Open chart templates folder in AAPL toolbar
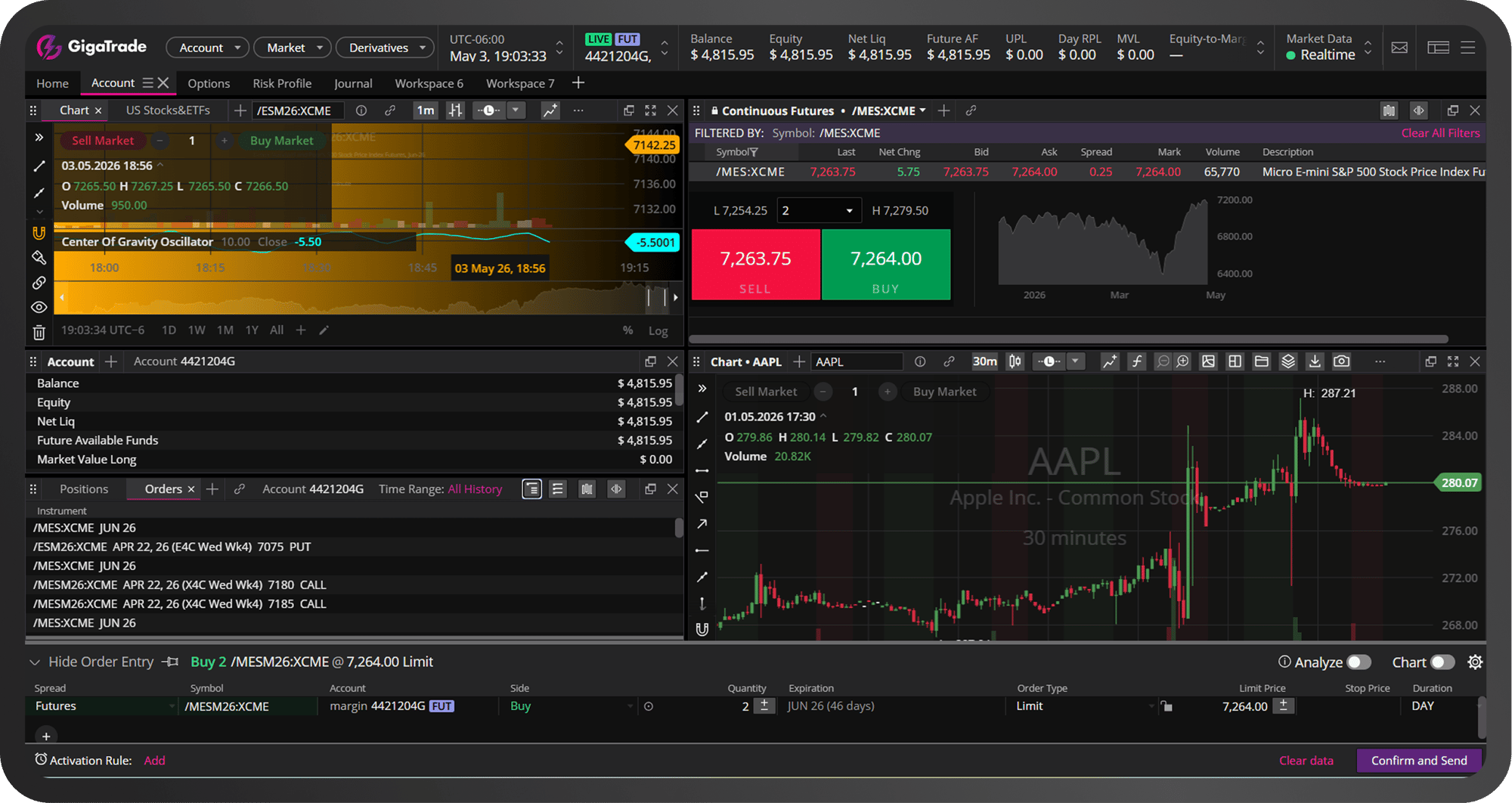Viewport: 1512px width, 803px height. (x=1262, y=361)
